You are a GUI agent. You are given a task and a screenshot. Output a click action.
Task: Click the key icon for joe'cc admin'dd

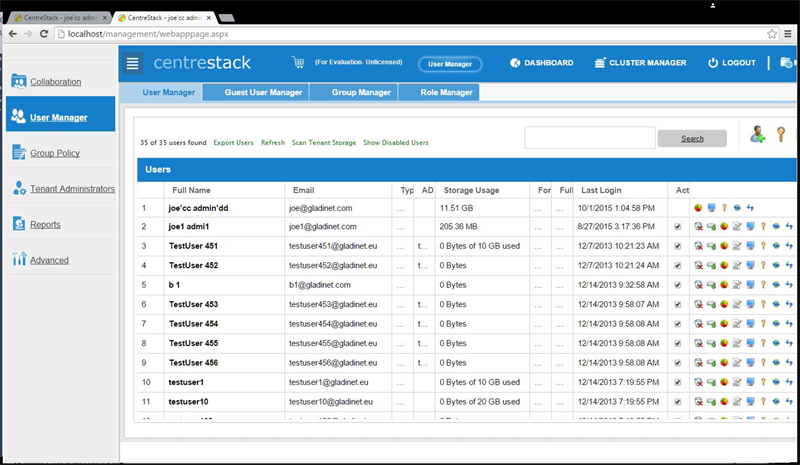[724, 208]
